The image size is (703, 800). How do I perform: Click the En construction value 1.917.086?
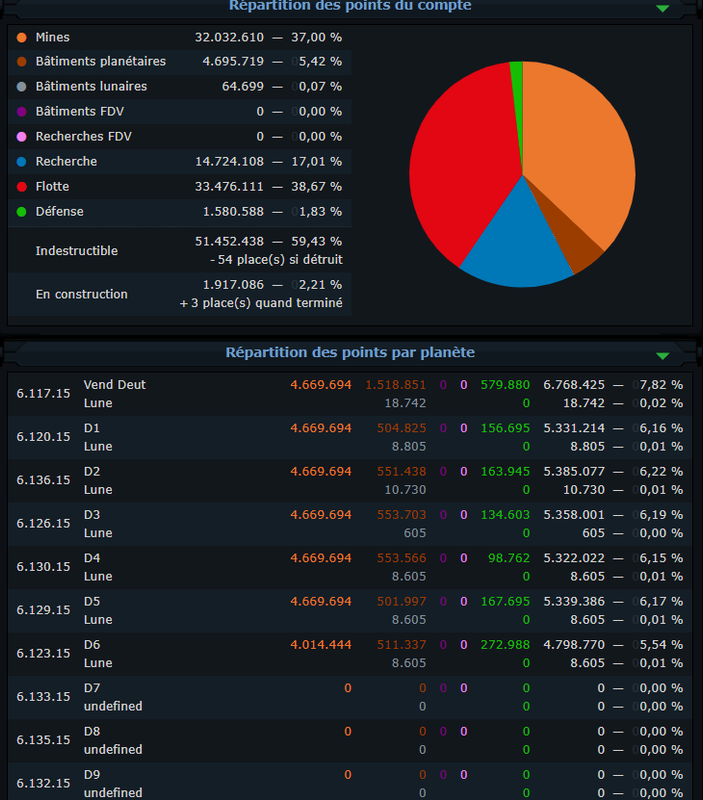click(x=233, y=285)
